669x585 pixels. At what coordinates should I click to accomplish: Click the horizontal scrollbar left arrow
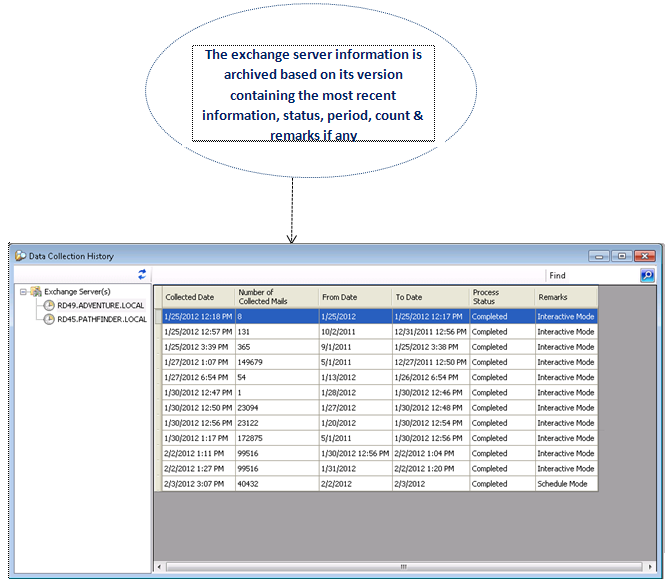click(159, 567)
